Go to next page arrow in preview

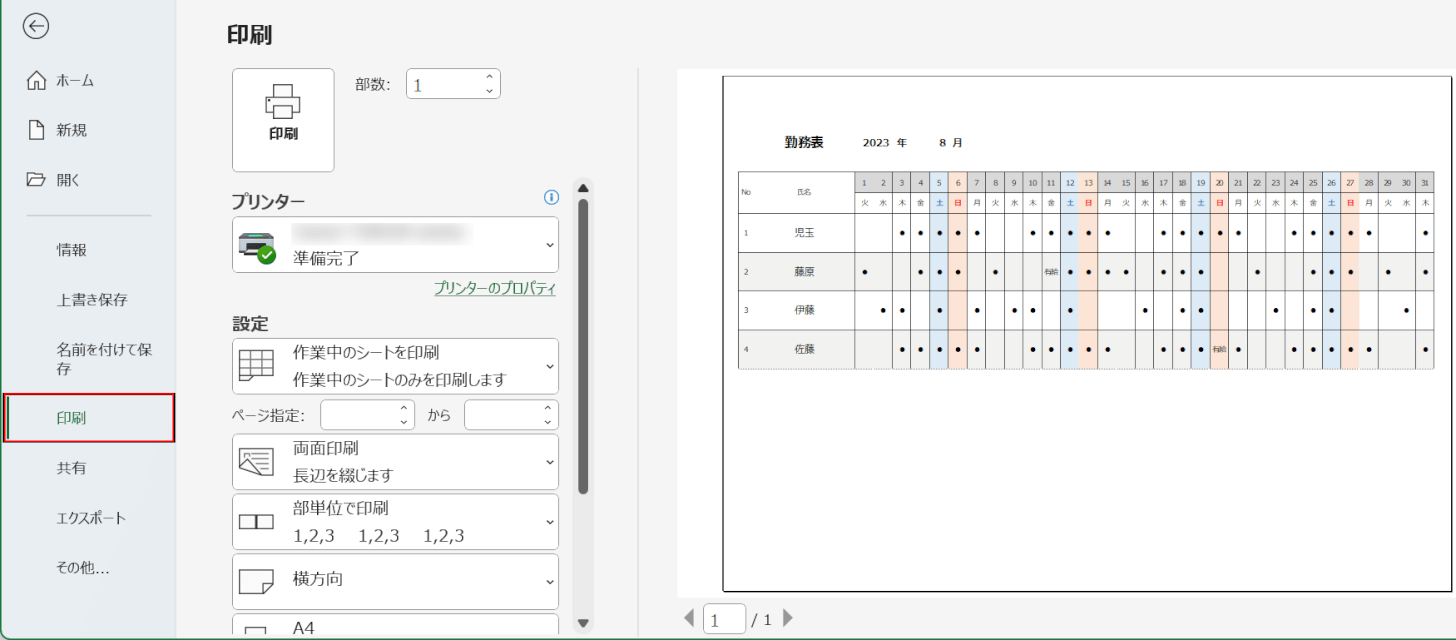[x=788, y=619]
